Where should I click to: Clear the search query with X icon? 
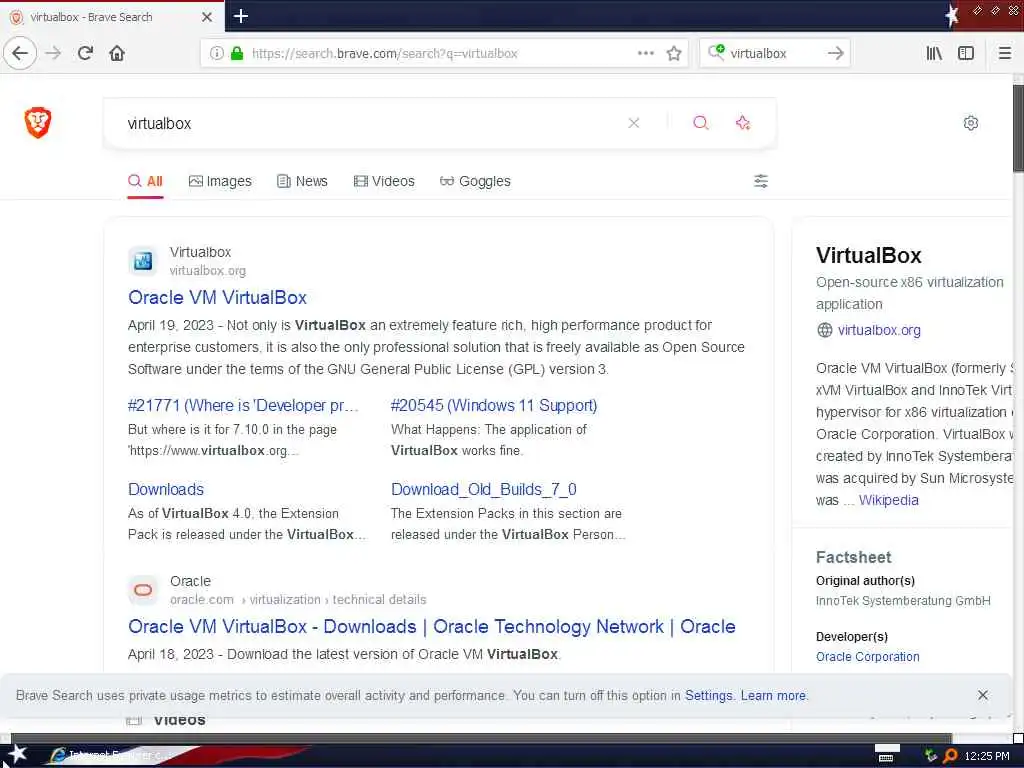633,123
